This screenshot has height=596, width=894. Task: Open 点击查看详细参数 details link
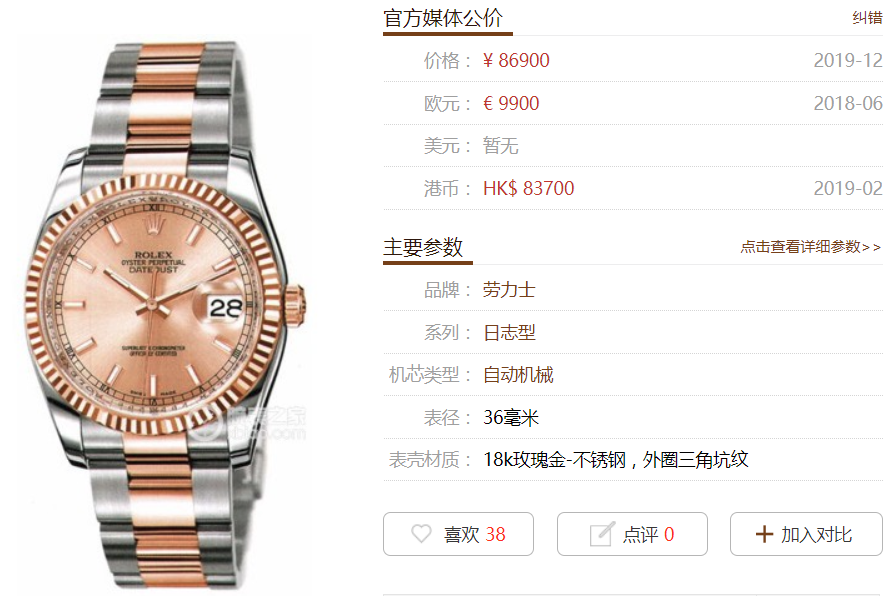(811, 247)
